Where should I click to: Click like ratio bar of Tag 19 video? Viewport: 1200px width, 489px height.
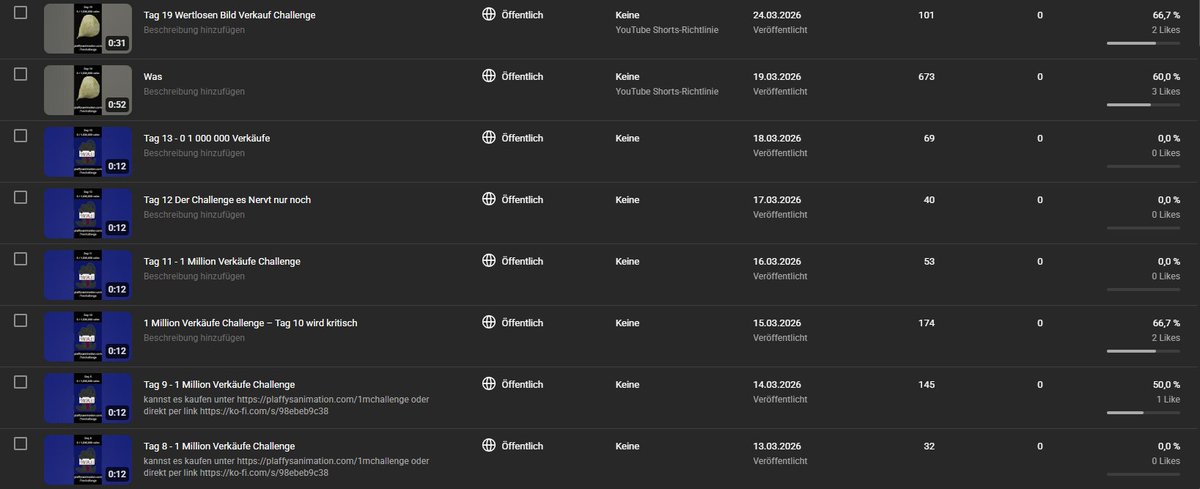pyautogui.click(x=1144, y=43)
